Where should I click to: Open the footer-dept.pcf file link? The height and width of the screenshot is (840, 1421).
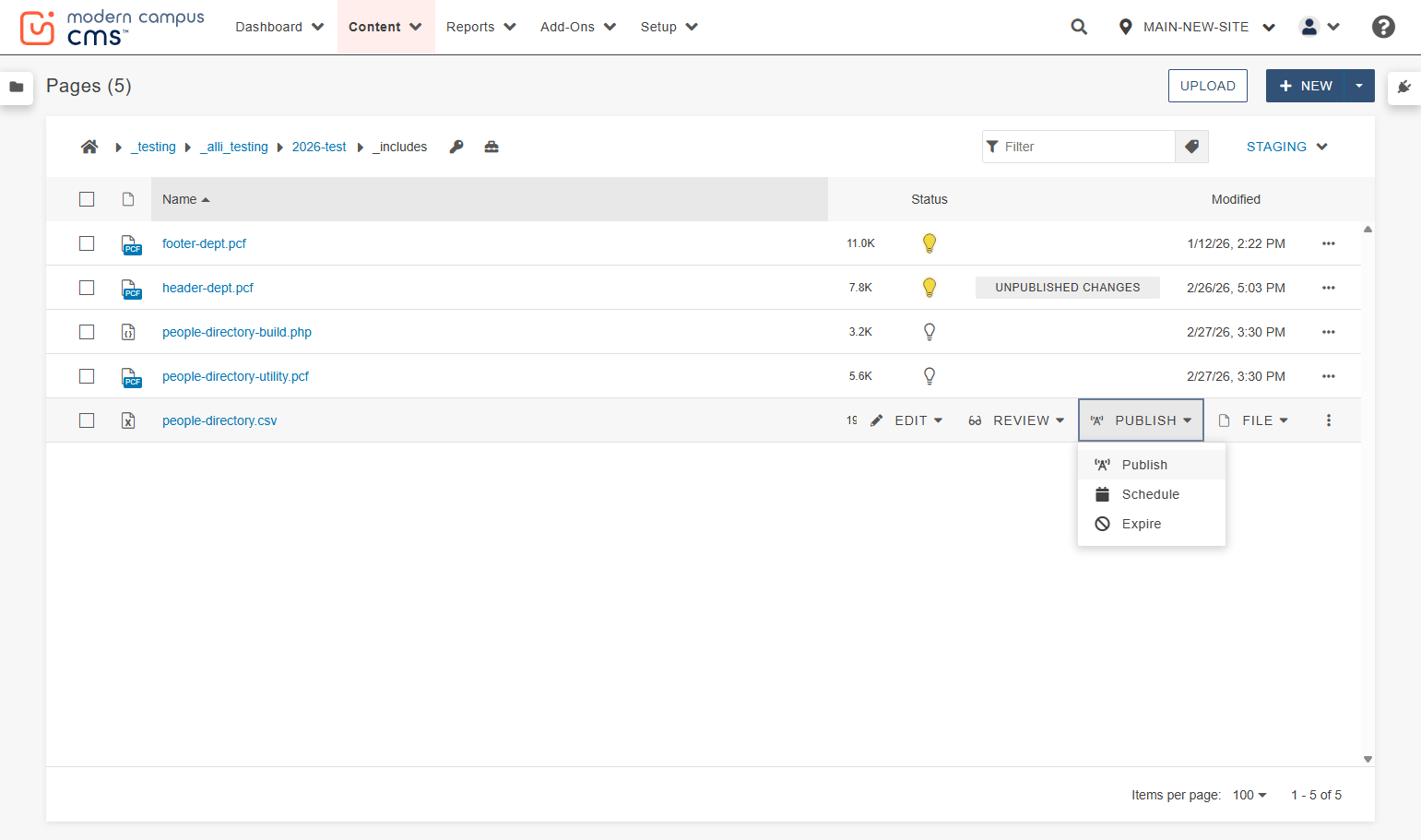pyautogui.click(x=204, y=243)
